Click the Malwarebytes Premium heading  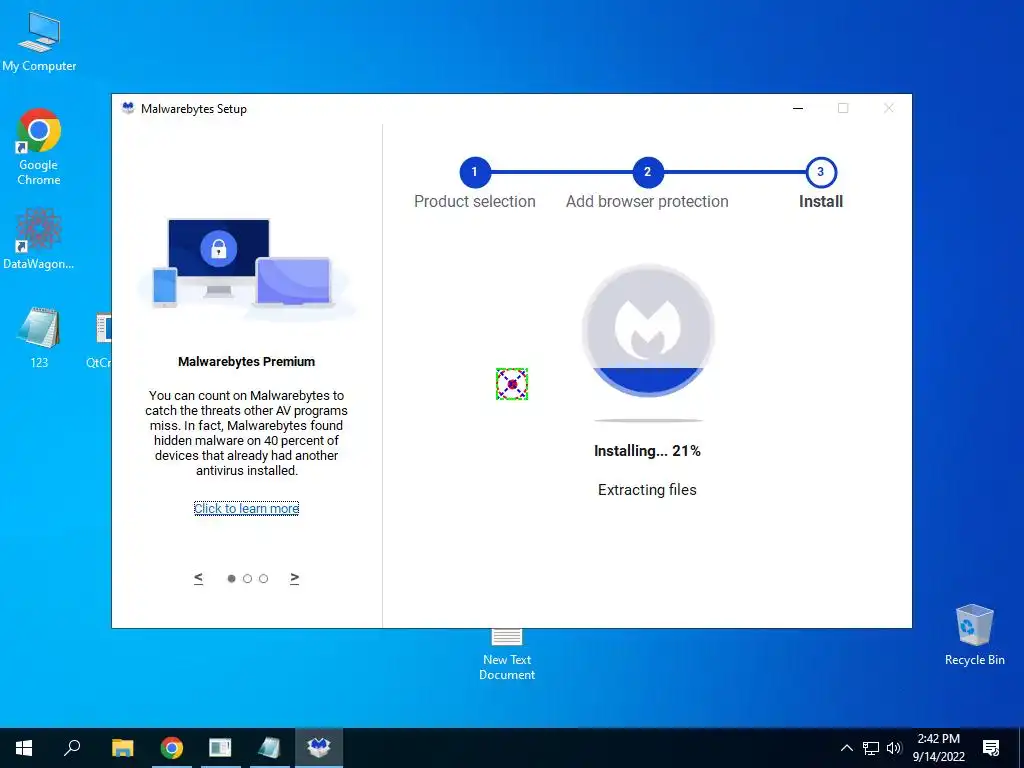[246, 361]
